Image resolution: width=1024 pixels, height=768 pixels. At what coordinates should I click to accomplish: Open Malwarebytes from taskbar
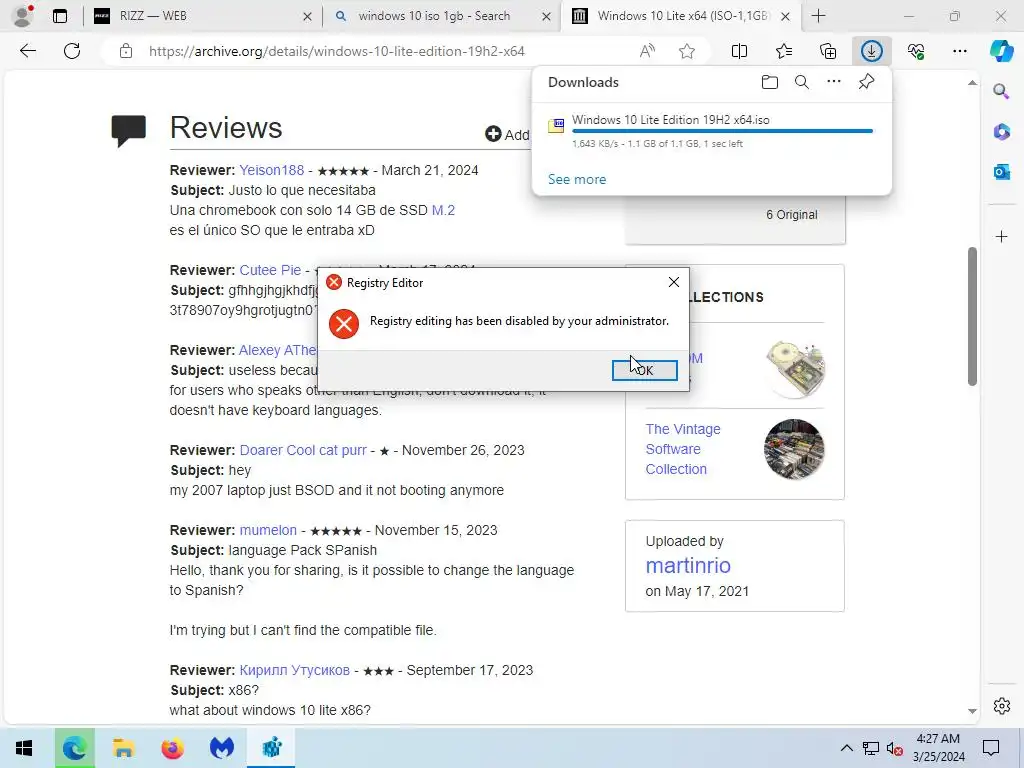tap(222, 748)
